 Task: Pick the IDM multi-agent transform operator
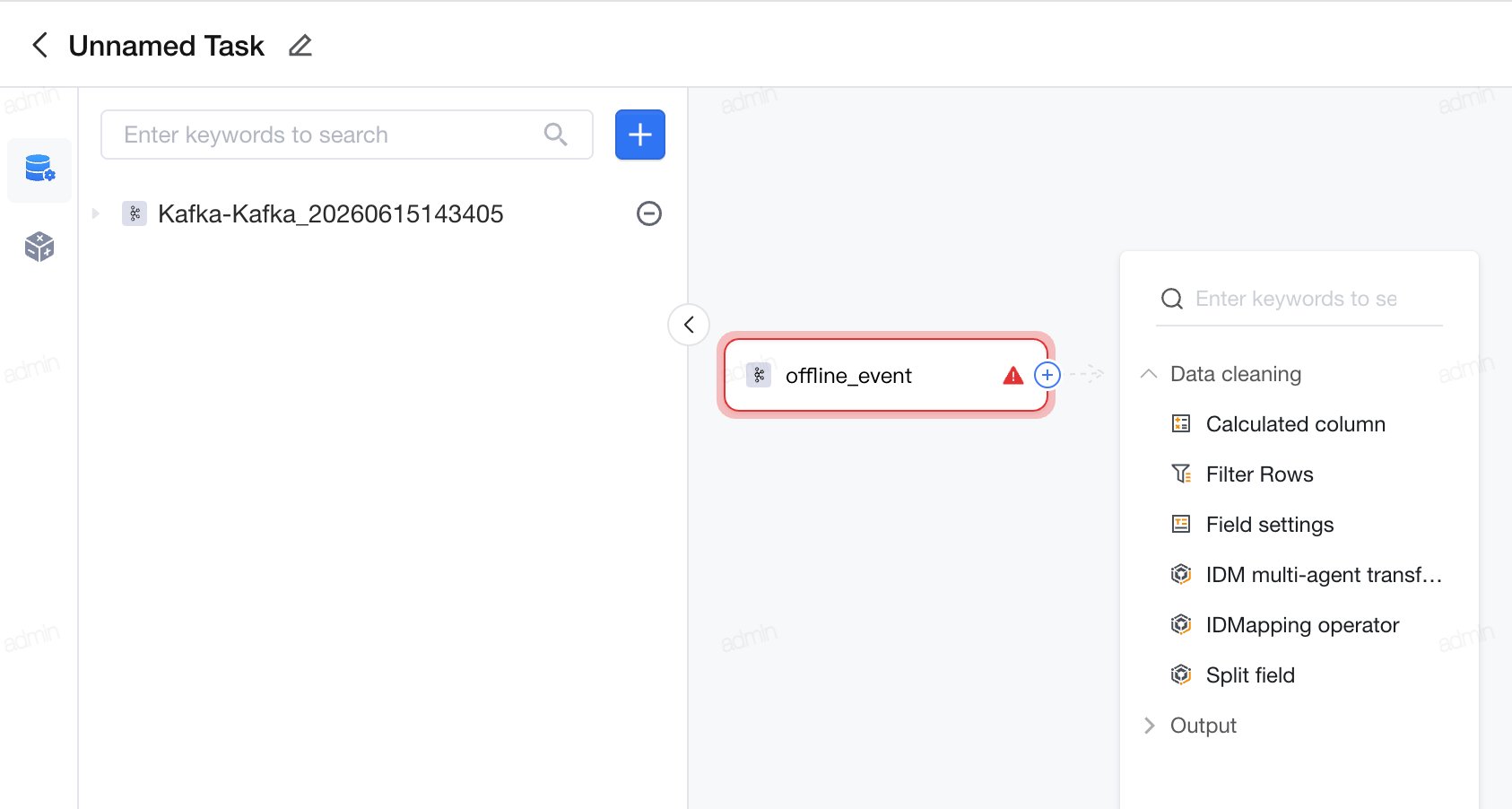(x=1307, y=575)
